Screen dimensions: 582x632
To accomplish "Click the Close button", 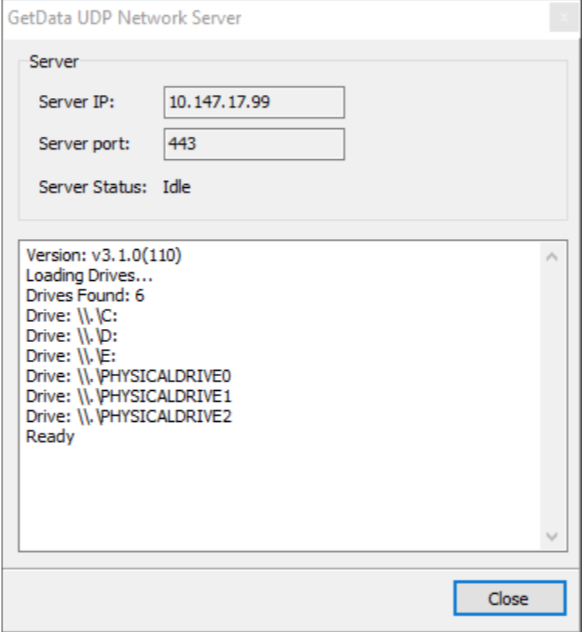I will pyautogui.click(x=510, y=598).
